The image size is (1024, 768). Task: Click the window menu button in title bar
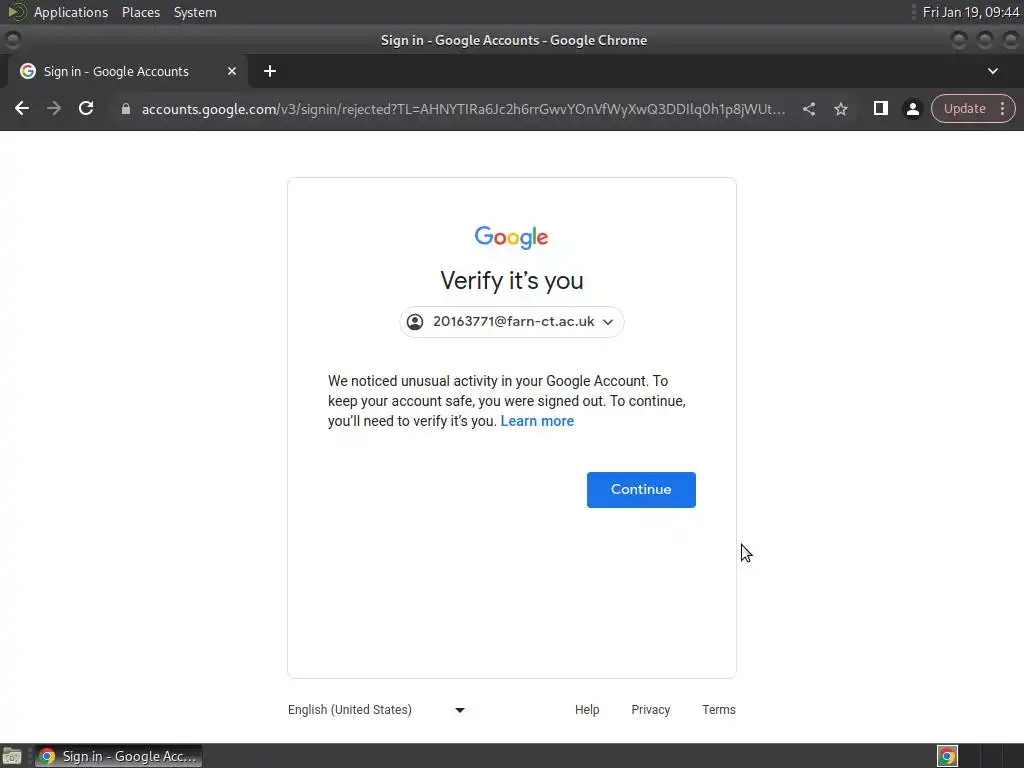12,40
